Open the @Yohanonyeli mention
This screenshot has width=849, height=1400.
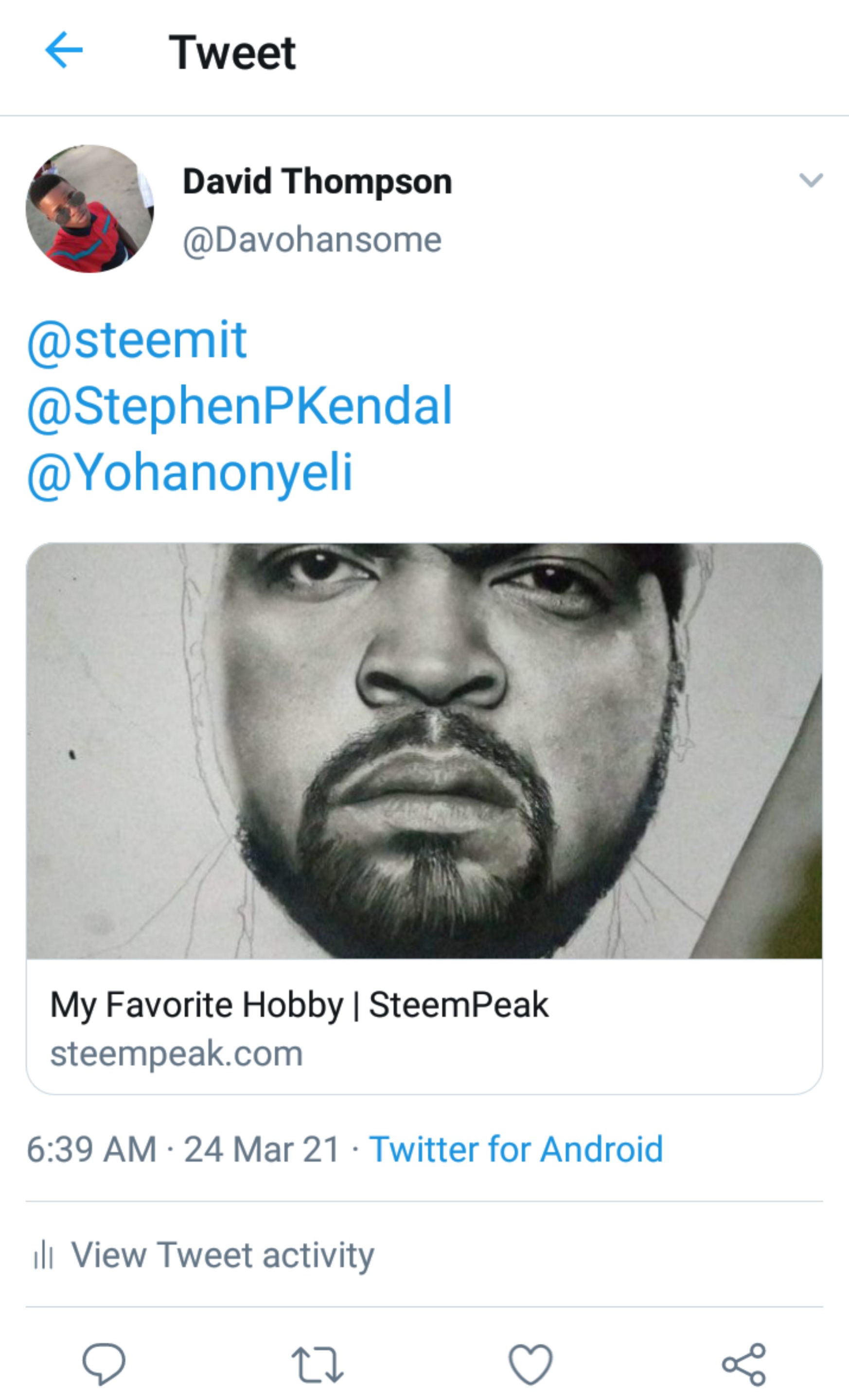click(191, 472)
